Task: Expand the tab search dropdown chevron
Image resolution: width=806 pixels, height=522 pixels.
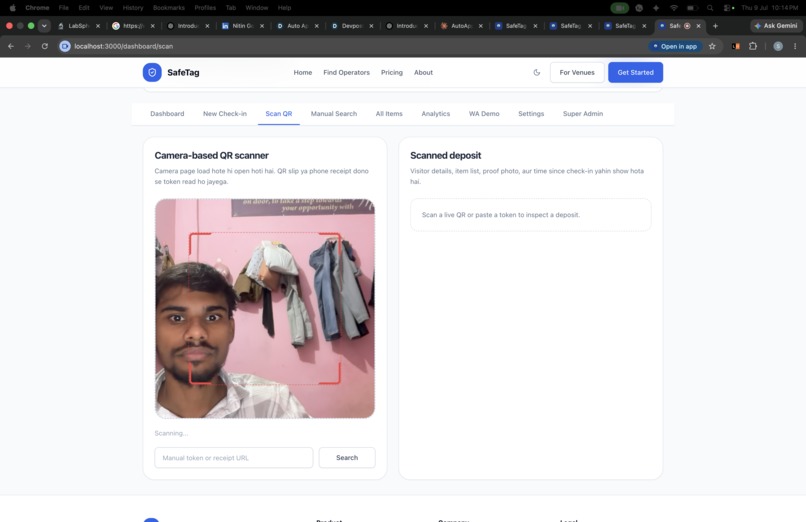Action: [44, 26]
